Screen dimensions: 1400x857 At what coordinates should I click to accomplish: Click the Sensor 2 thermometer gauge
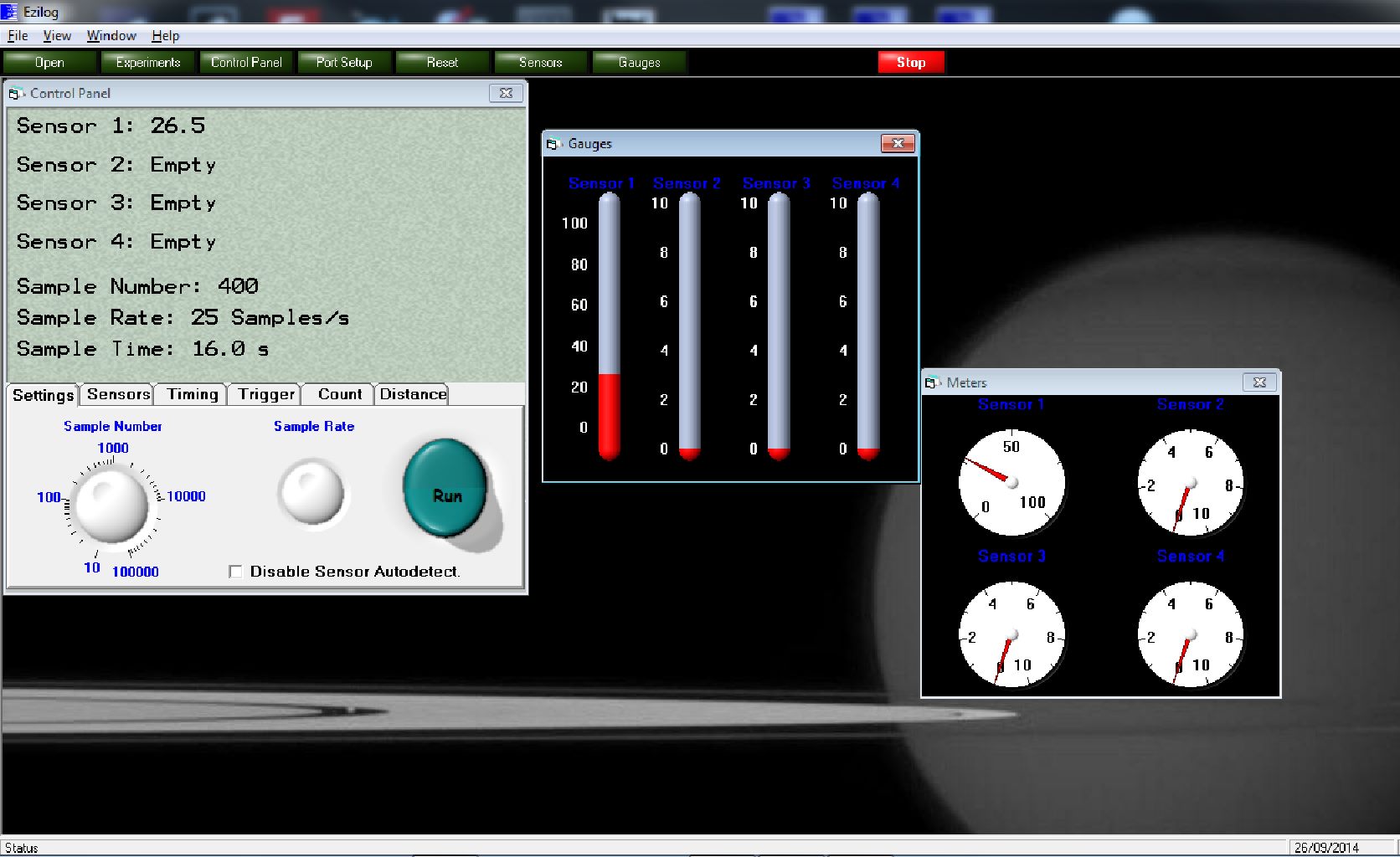(689, 326)
